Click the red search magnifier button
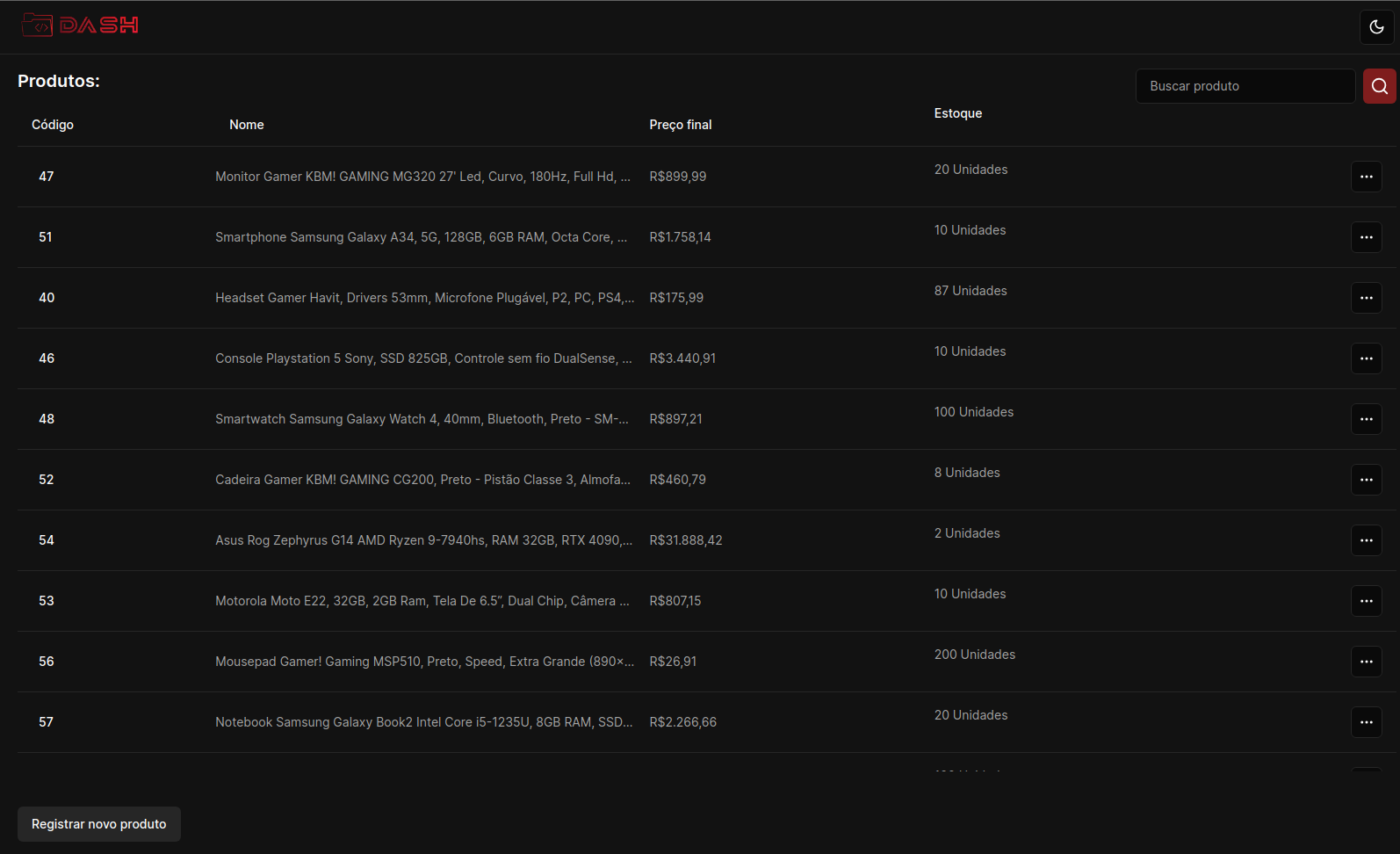The image size is (1400, 854). (1379, 86)
